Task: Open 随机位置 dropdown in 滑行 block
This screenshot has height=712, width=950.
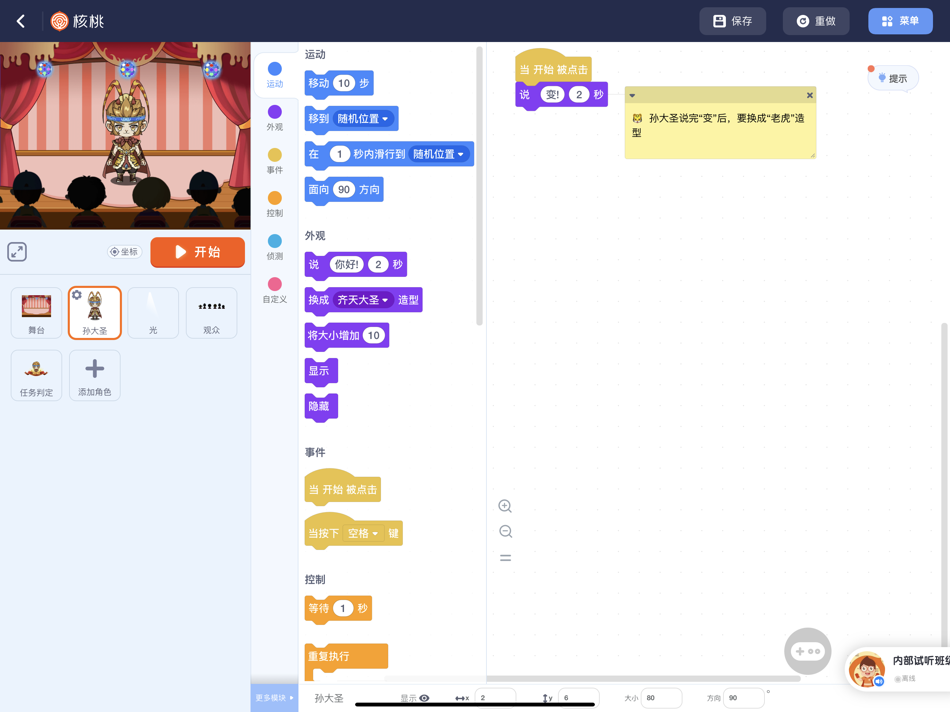Action: pyautogui.click(x=439, y=155)
